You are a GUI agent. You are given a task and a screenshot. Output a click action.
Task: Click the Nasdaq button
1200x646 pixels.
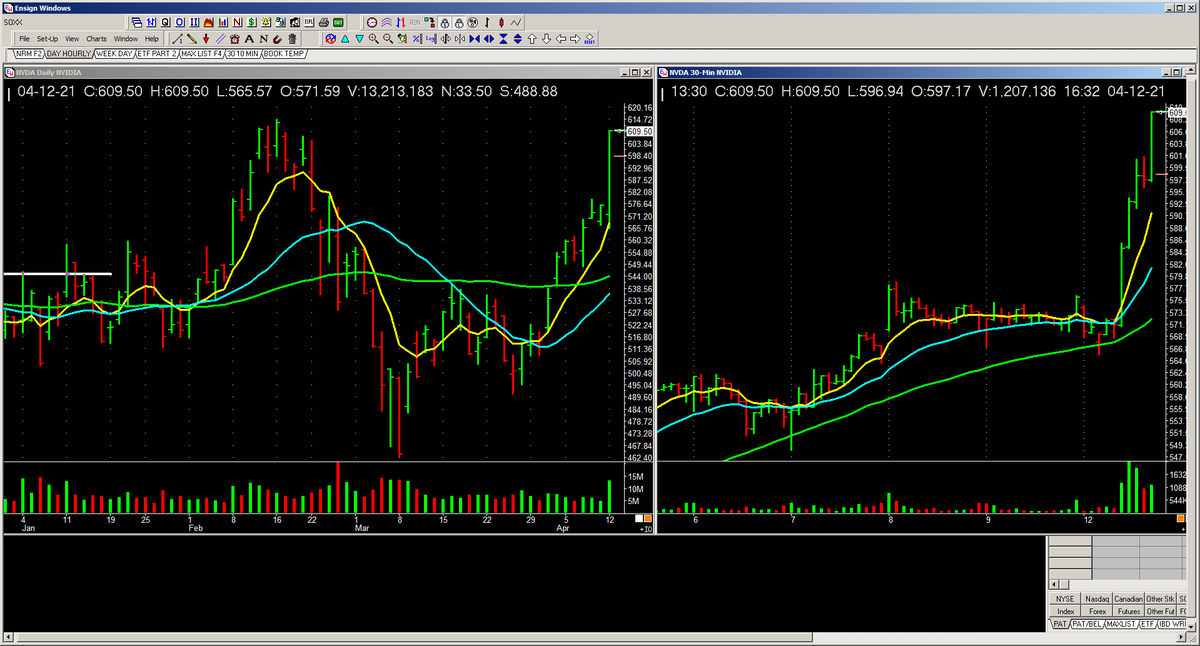(1097, 598)
